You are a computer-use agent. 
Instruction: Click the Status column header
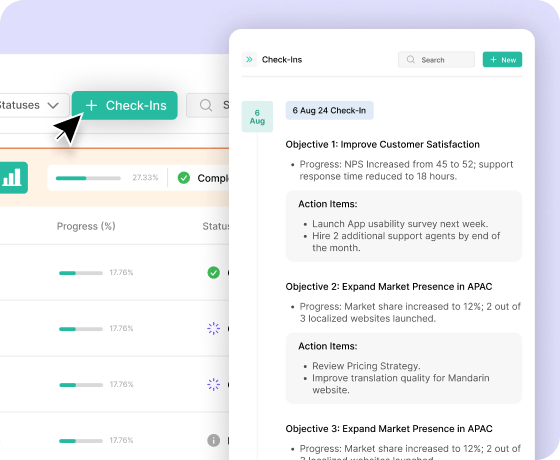216,226
